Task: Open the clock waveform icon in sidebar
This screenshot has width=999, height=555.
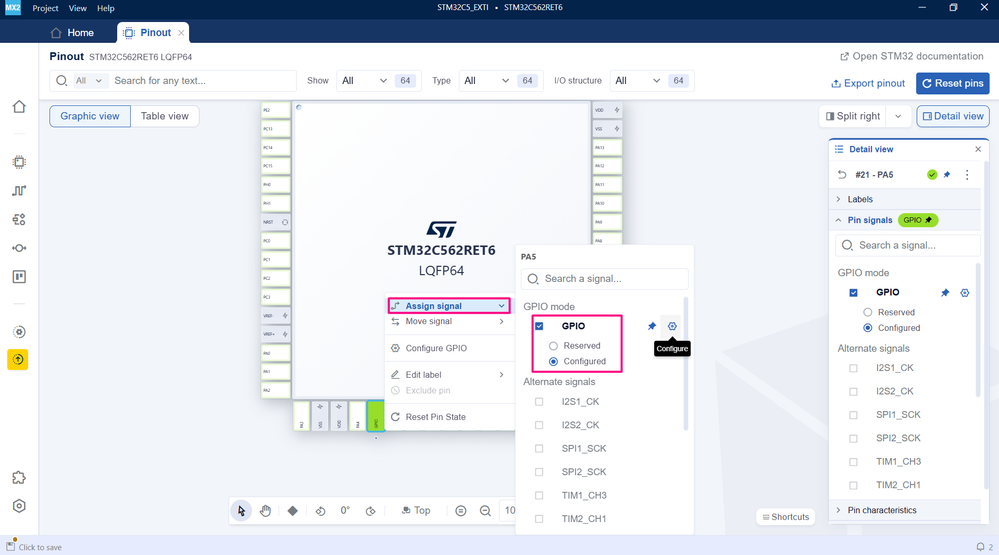Action: (x=19, y=191)
